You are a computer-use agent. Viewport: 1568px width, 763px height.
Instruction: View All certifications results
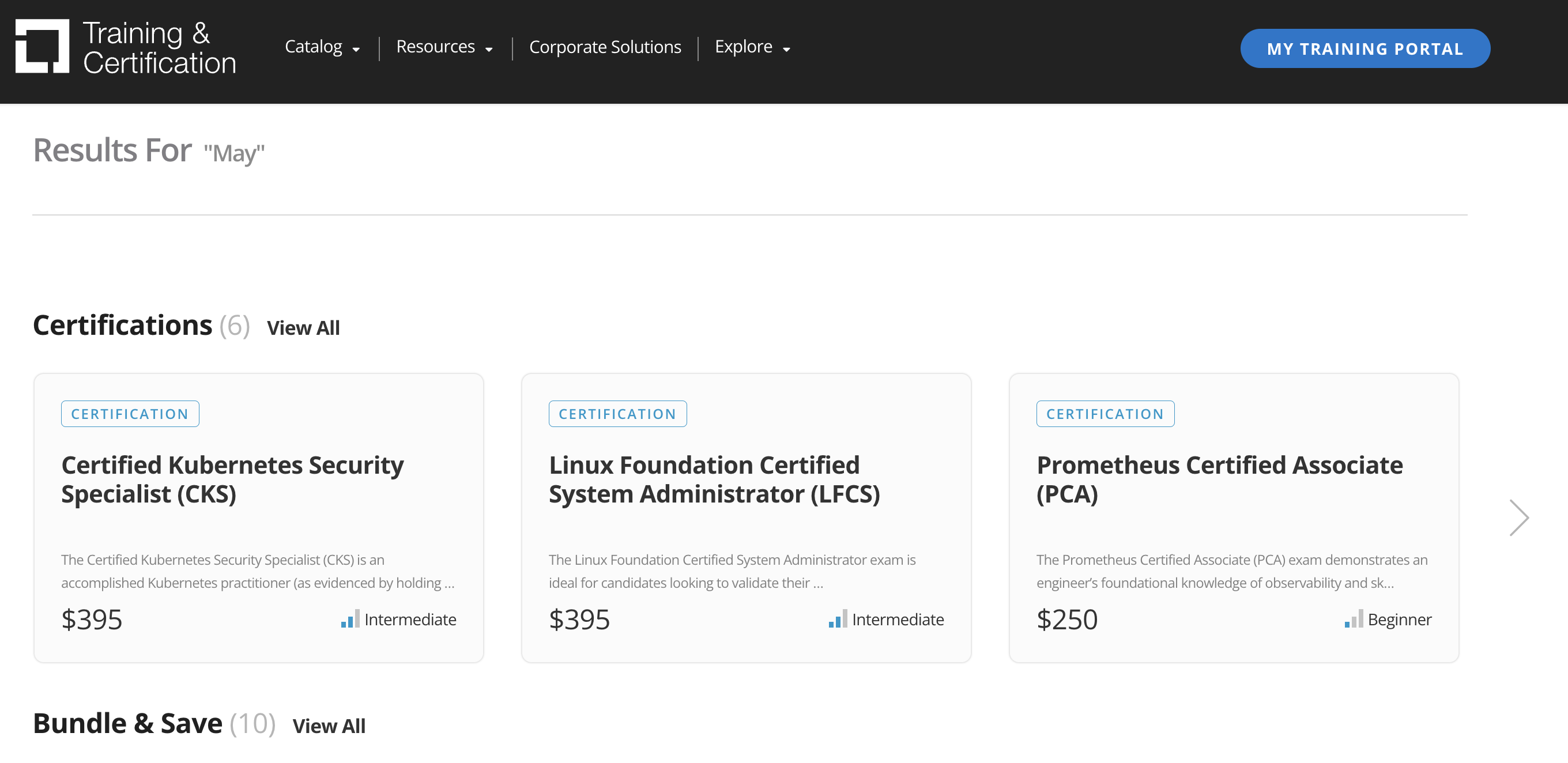click(x=303, y=328)
